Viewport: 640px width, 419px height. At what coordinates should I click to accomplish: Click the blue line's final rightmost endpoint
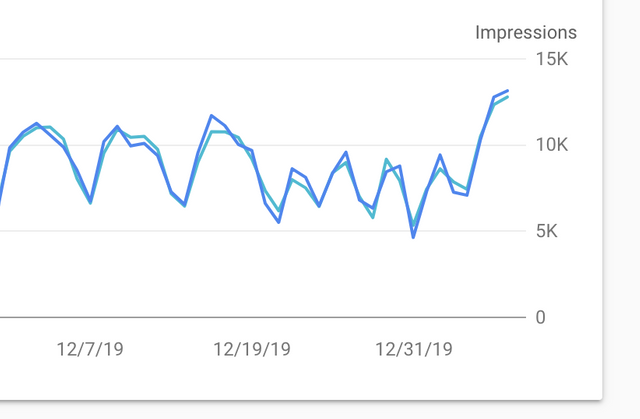pos(507,91)
